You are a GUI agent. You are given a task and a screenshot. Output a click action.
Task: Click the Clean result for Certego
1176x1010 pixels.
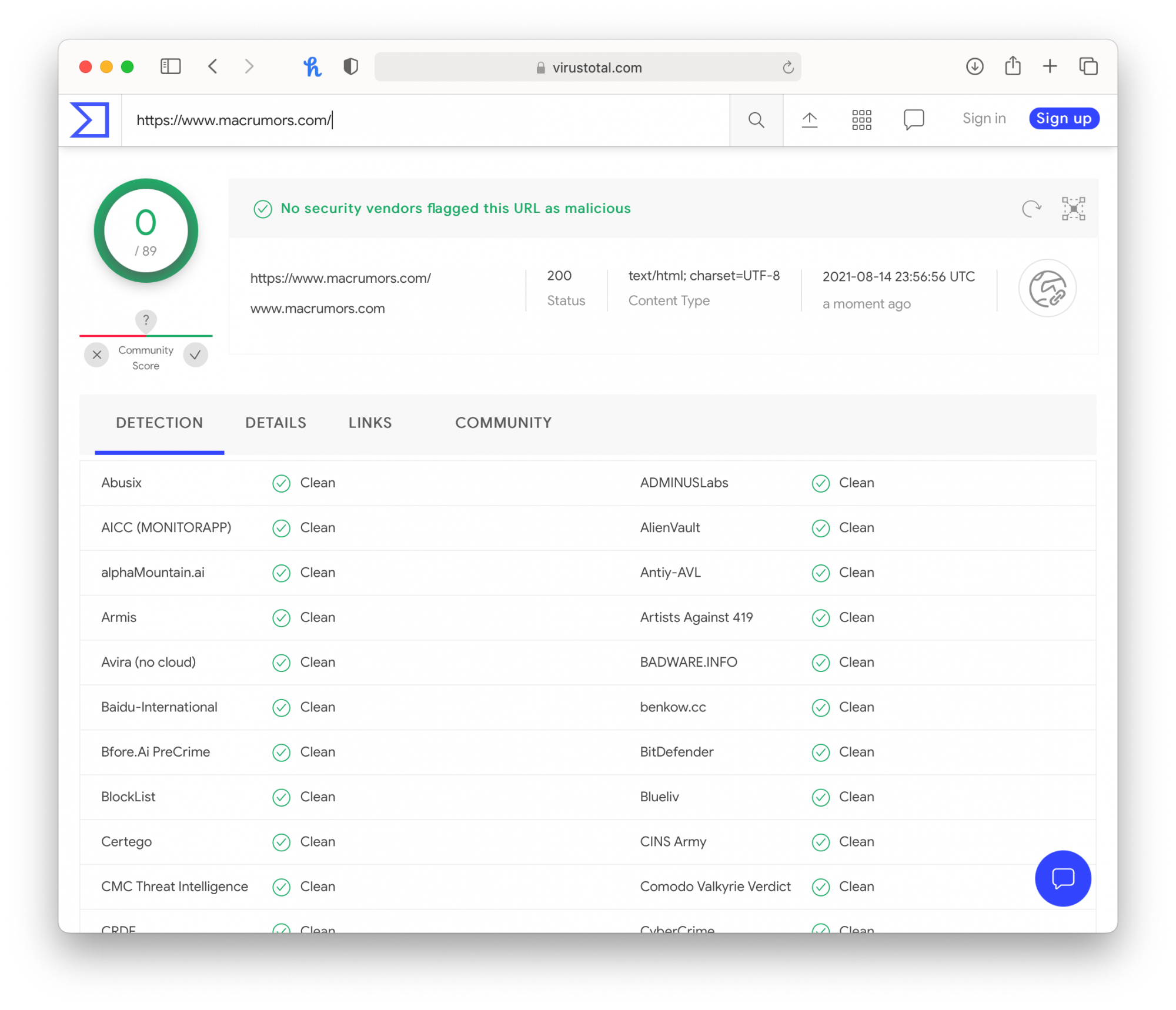[x=318, y=842]
